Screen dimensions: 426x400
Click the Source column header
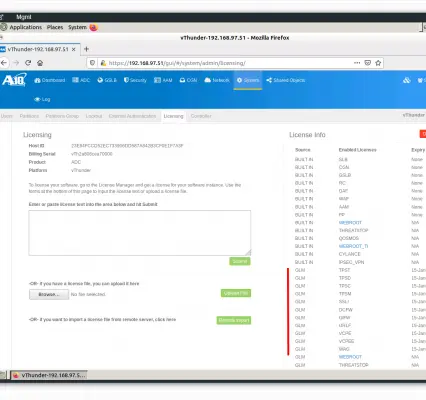point(303,150)
